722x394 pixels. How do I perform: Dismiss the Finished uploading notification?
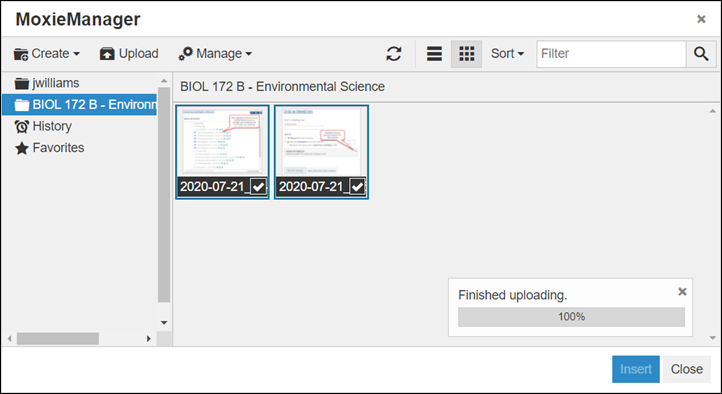tap(682, 291)
